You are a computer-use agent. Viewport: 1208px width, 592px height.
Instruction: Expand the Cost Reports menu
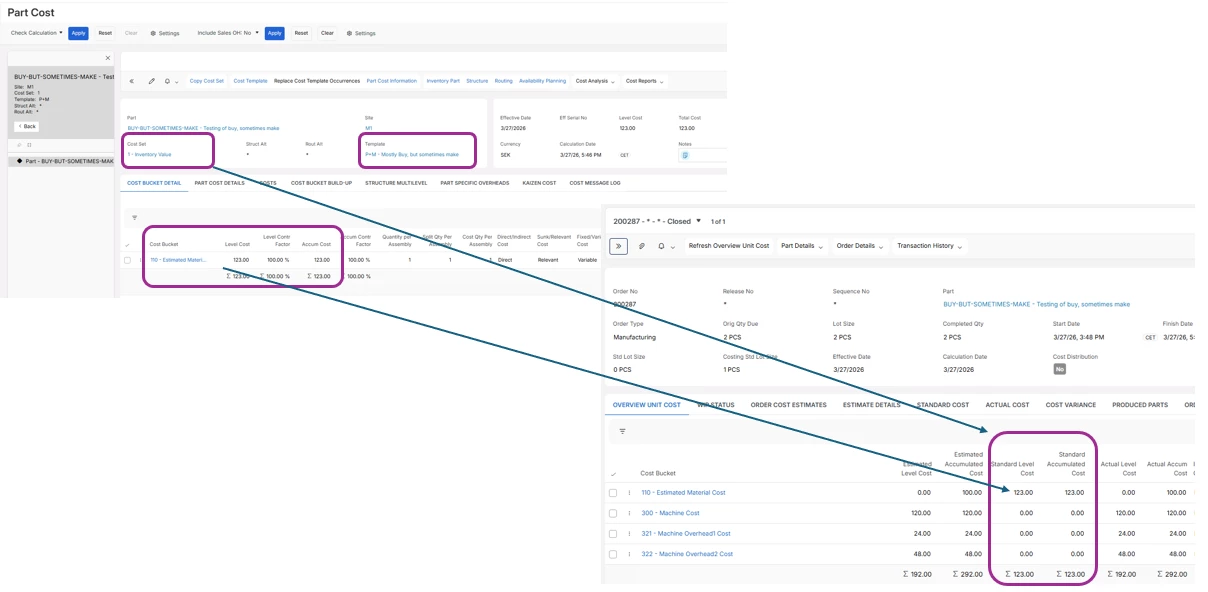point(644,81)
